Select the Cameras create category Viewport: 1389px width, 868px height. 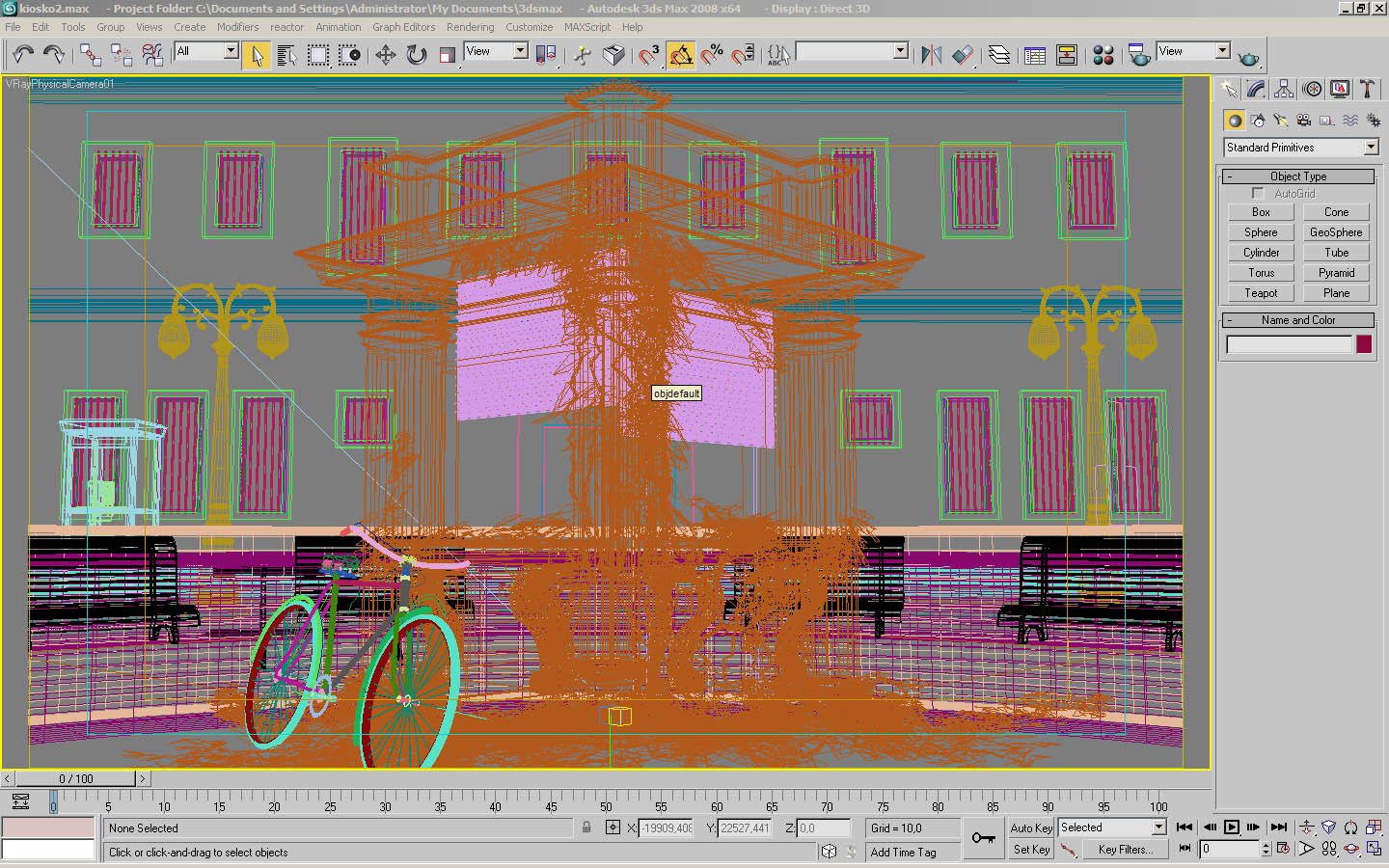tap(1304, 121)
